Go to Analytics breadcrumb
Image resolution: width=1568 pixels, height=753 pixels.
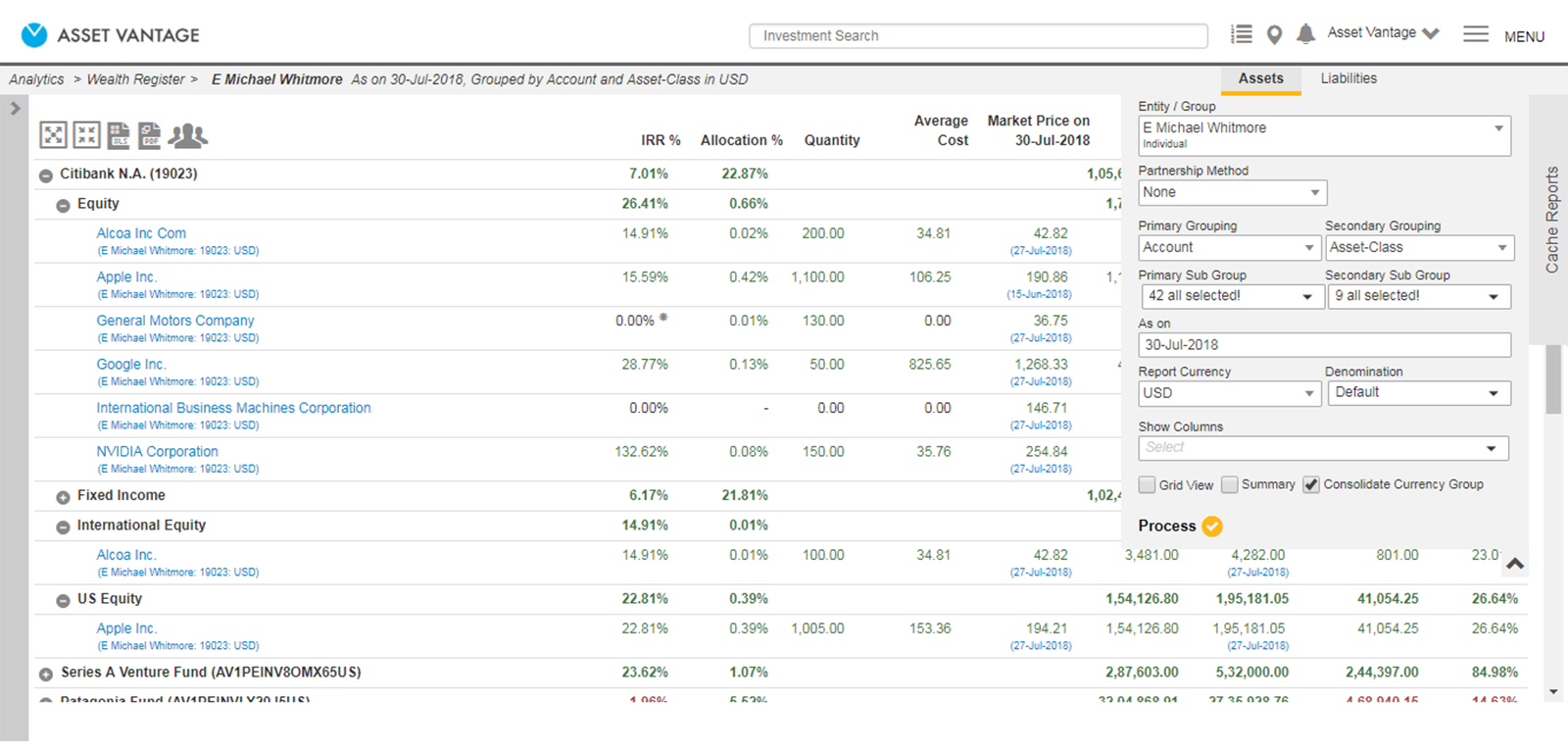click(x=36, y=79)
